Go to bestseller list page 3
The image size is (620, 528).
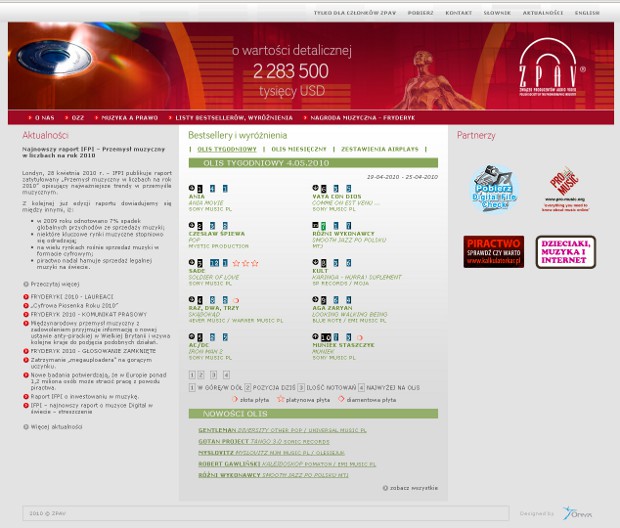(x=214, y=375)
